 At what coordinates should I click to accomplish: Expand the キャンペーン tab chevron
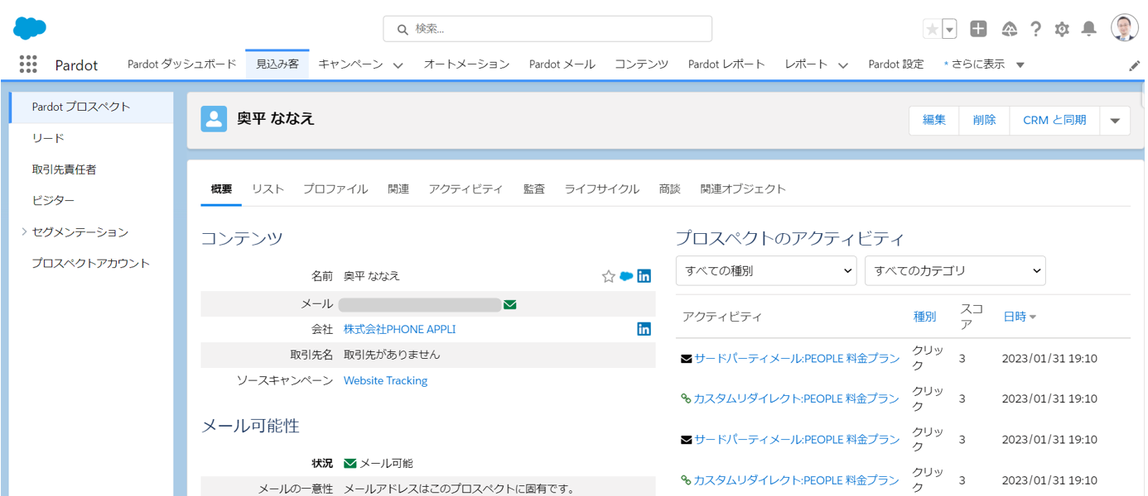398,65
